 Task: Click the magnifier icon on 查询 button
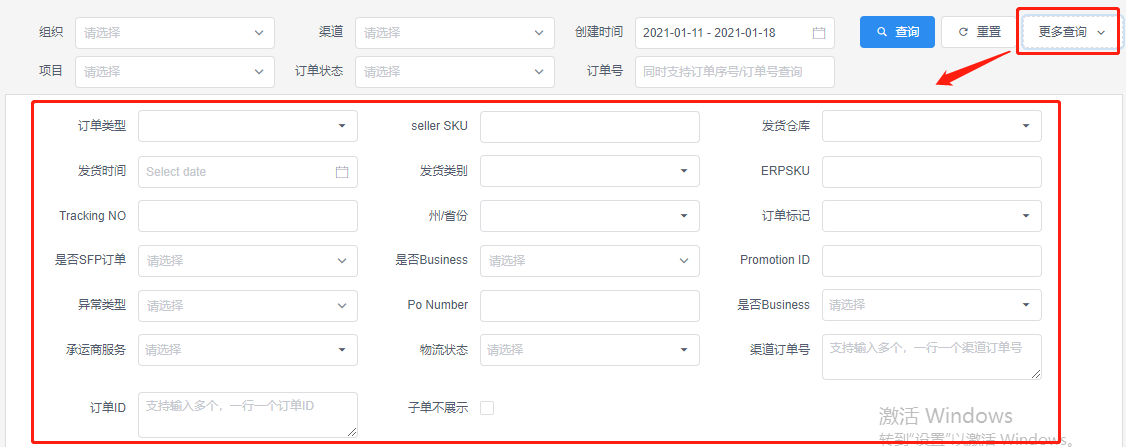pos(882,32)
